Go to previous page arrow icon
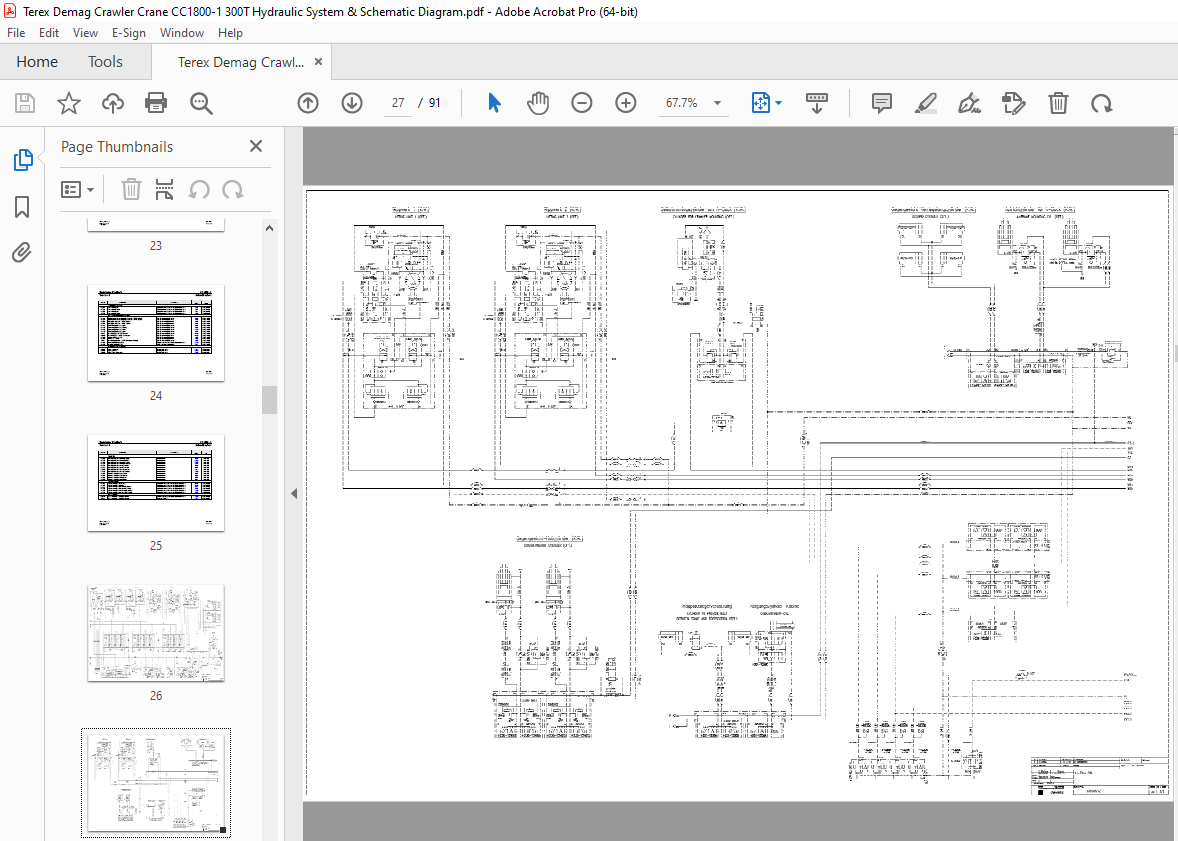 (x=308, y=103)
